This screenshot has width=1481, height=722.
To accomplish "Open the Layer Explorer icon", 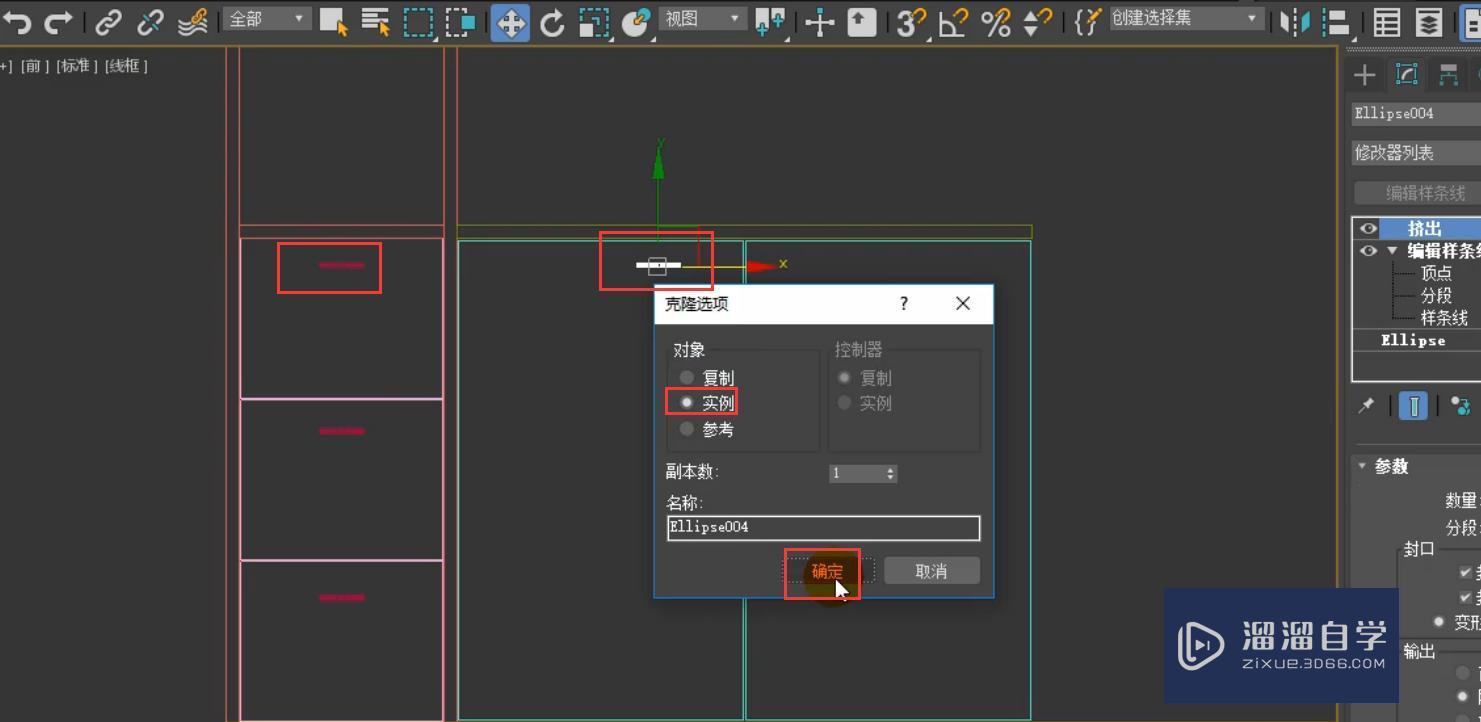I will click(1429, 22).
